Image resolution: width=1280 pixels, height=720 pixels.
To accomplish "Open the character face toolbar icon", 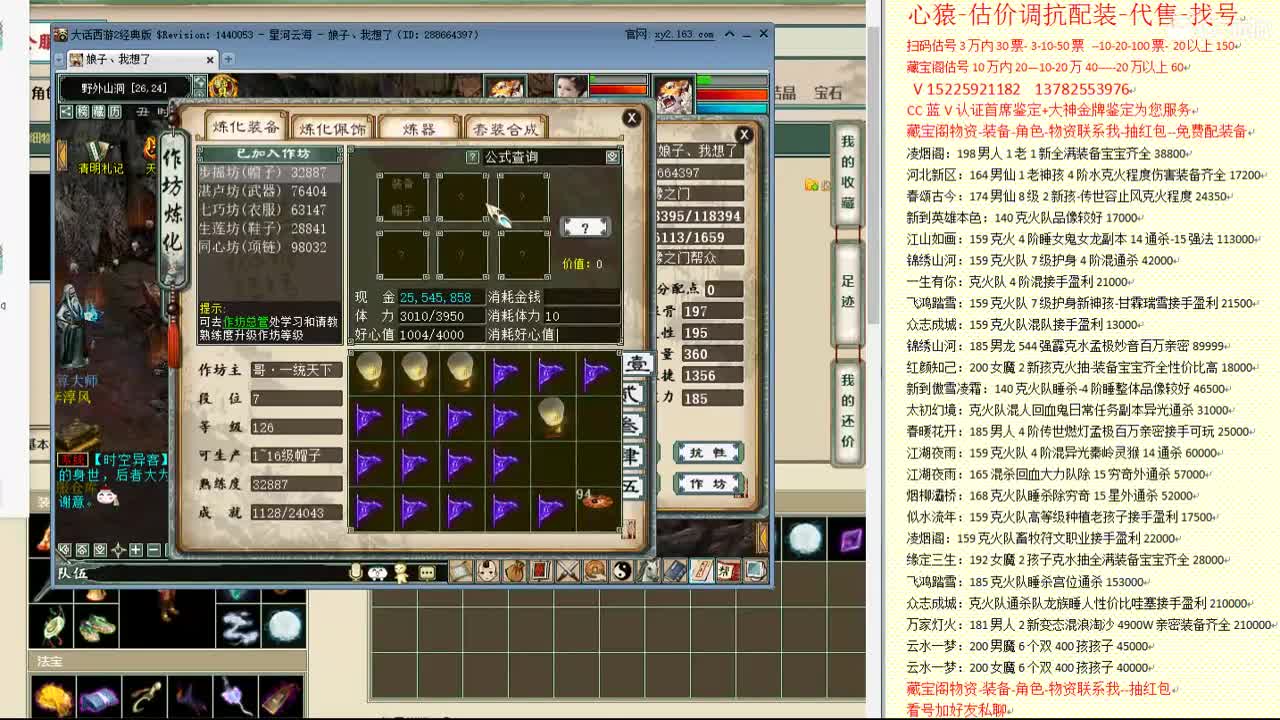I will tap(487, 571).
